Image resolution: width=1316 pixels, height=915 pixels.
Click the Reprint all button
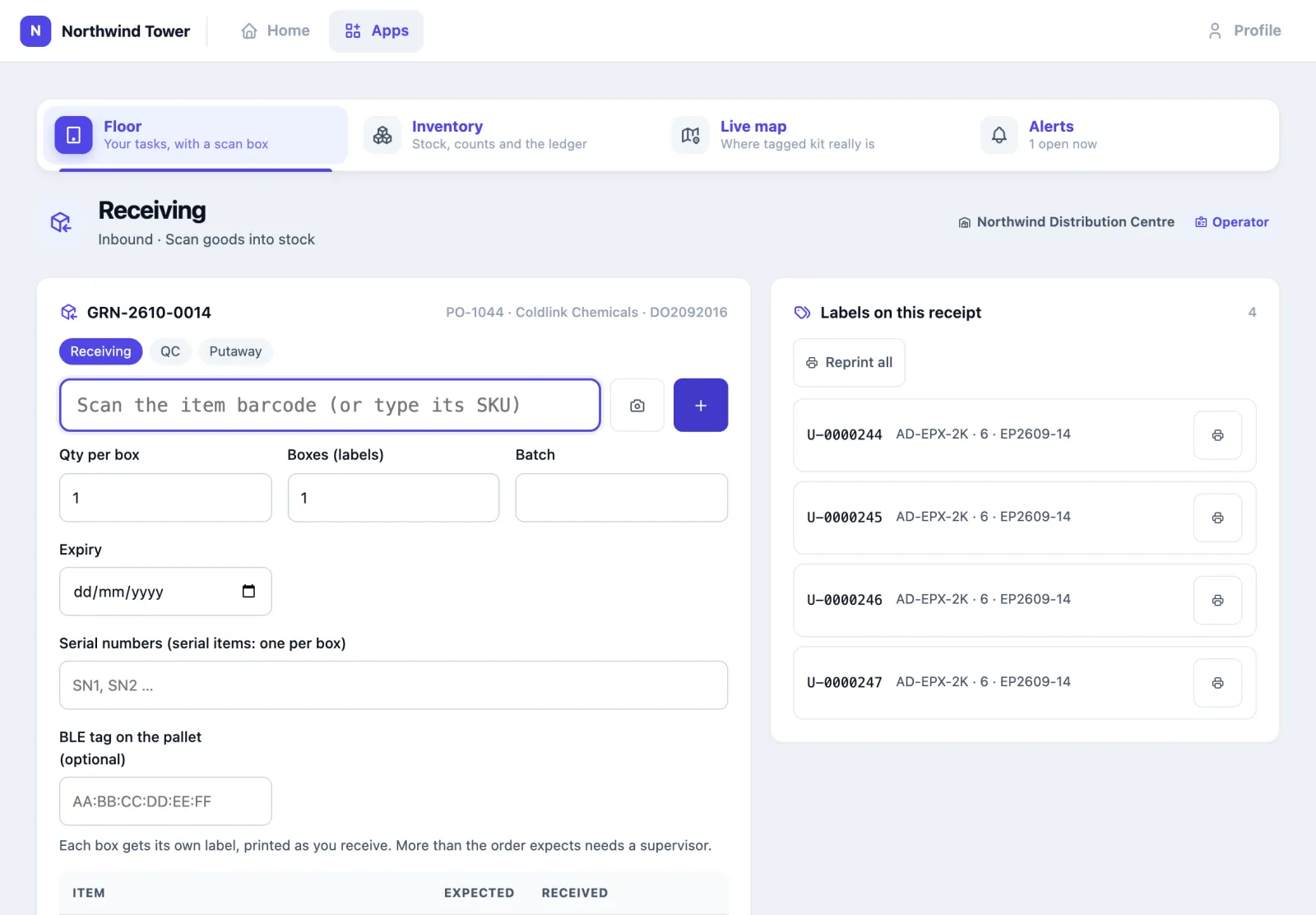849,363
